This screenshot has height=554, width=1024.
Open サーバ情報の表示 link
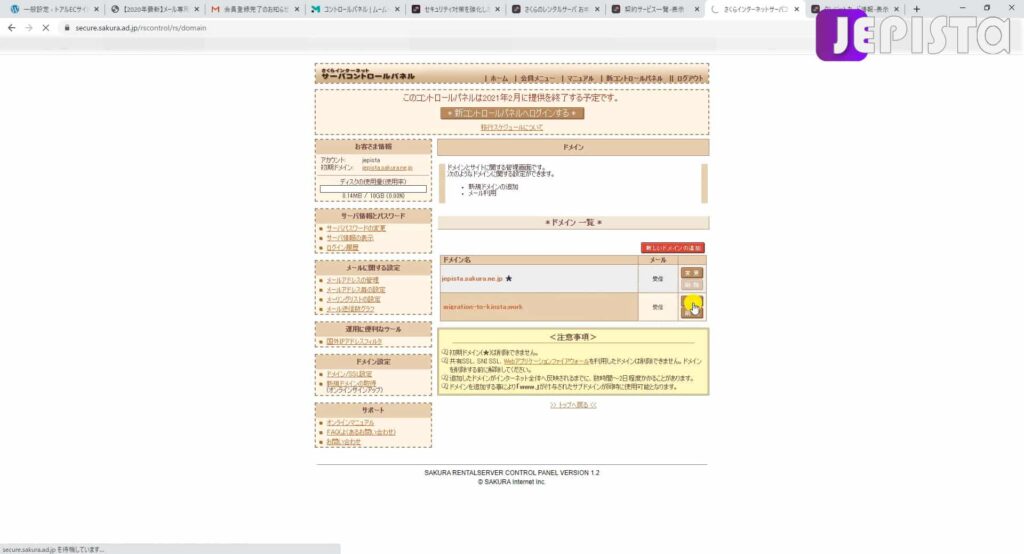(350, 238)
